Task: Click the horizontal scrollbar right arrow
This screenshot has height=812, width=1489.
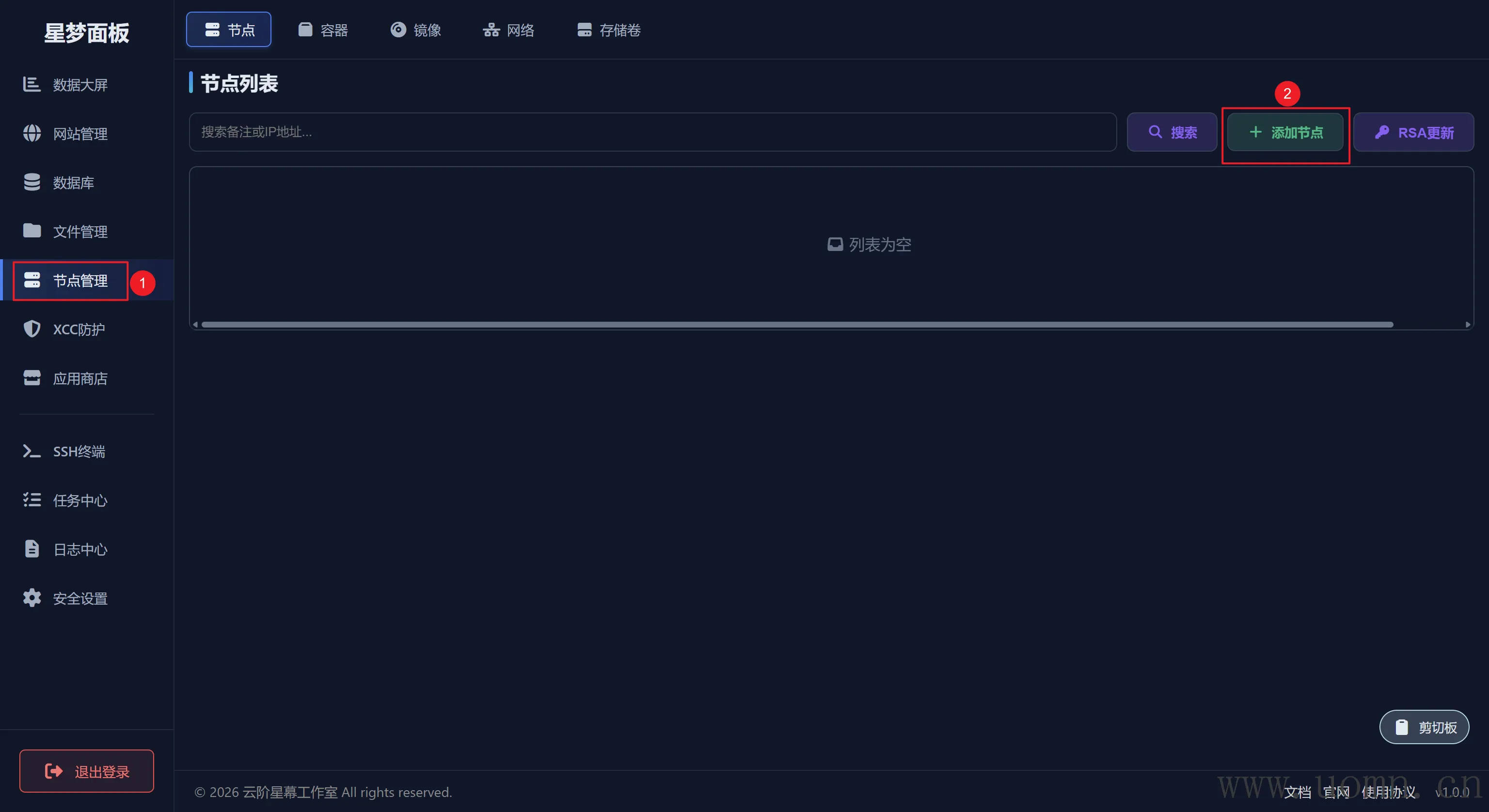Action: click(x=1467, y=325)
